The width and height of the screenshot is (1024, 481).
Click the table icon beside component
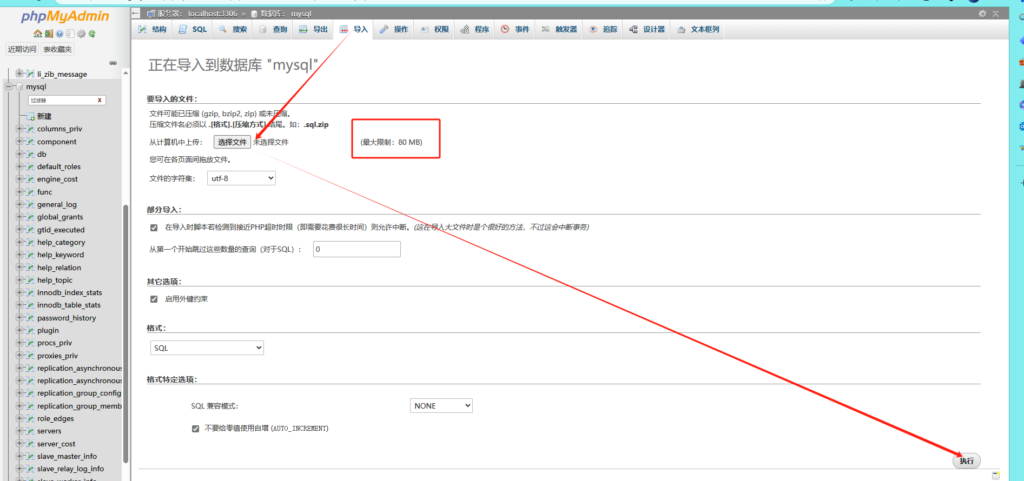coord(30,142)
